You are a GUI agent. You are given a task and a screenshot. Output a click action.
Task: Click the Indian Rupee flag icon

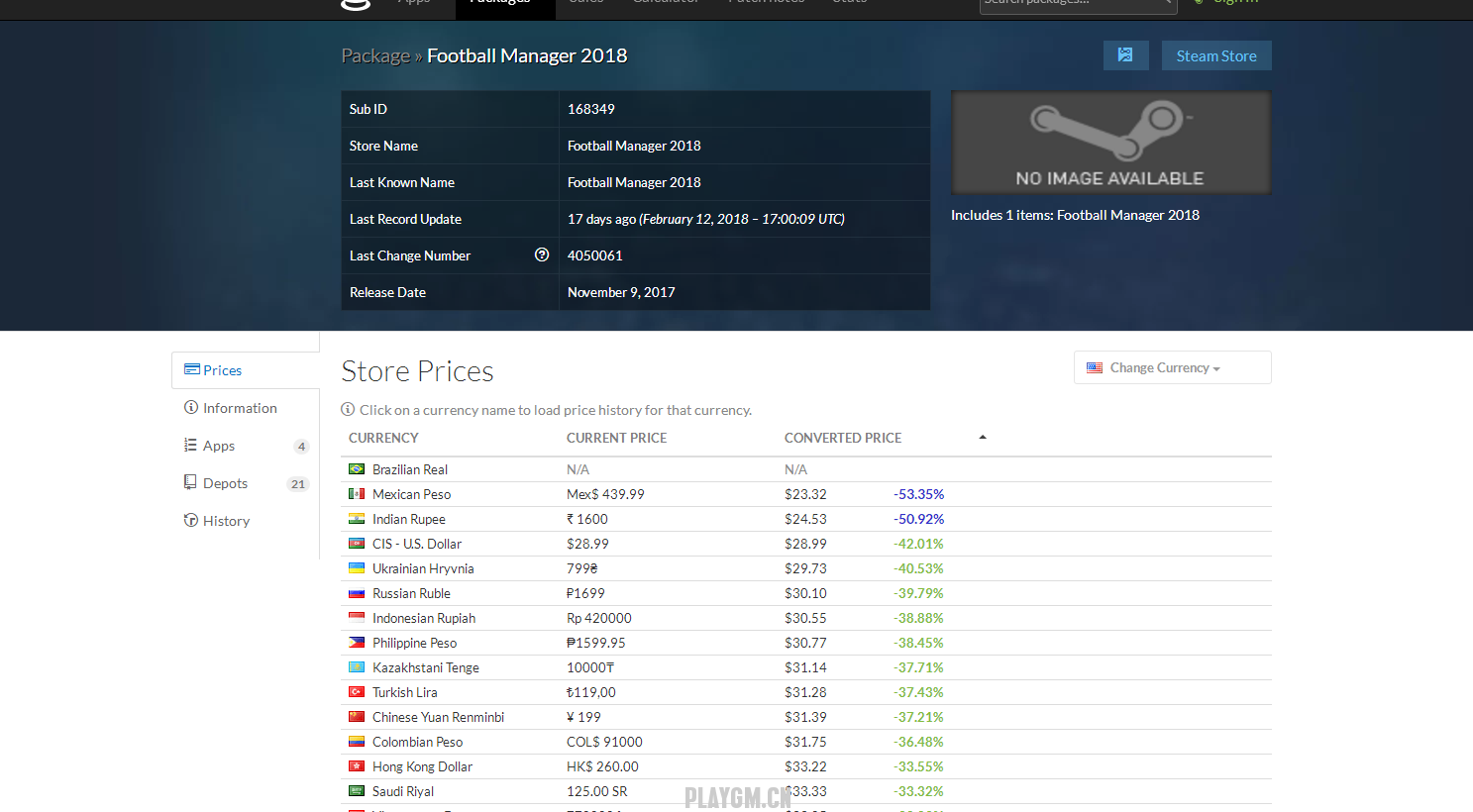coord(357,519)
